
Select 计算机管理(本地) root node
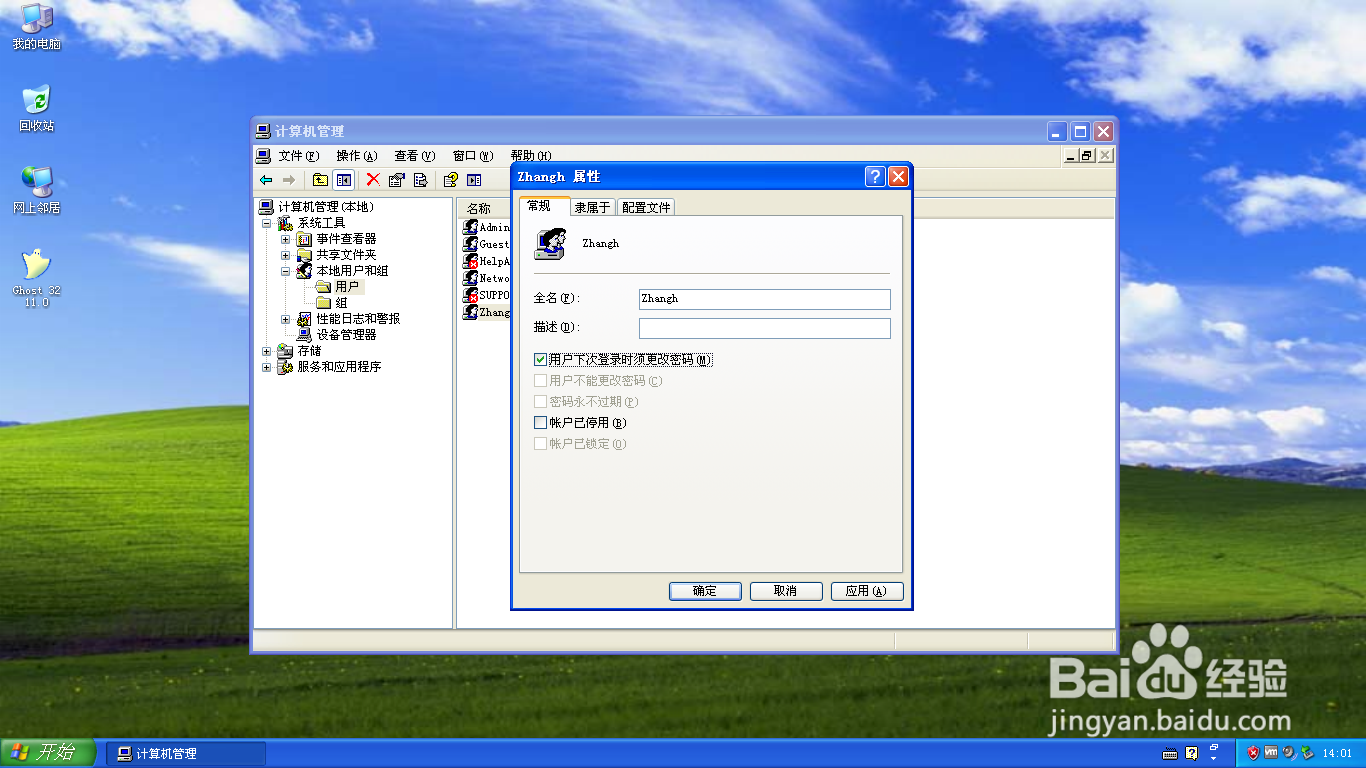coord(316,207)
